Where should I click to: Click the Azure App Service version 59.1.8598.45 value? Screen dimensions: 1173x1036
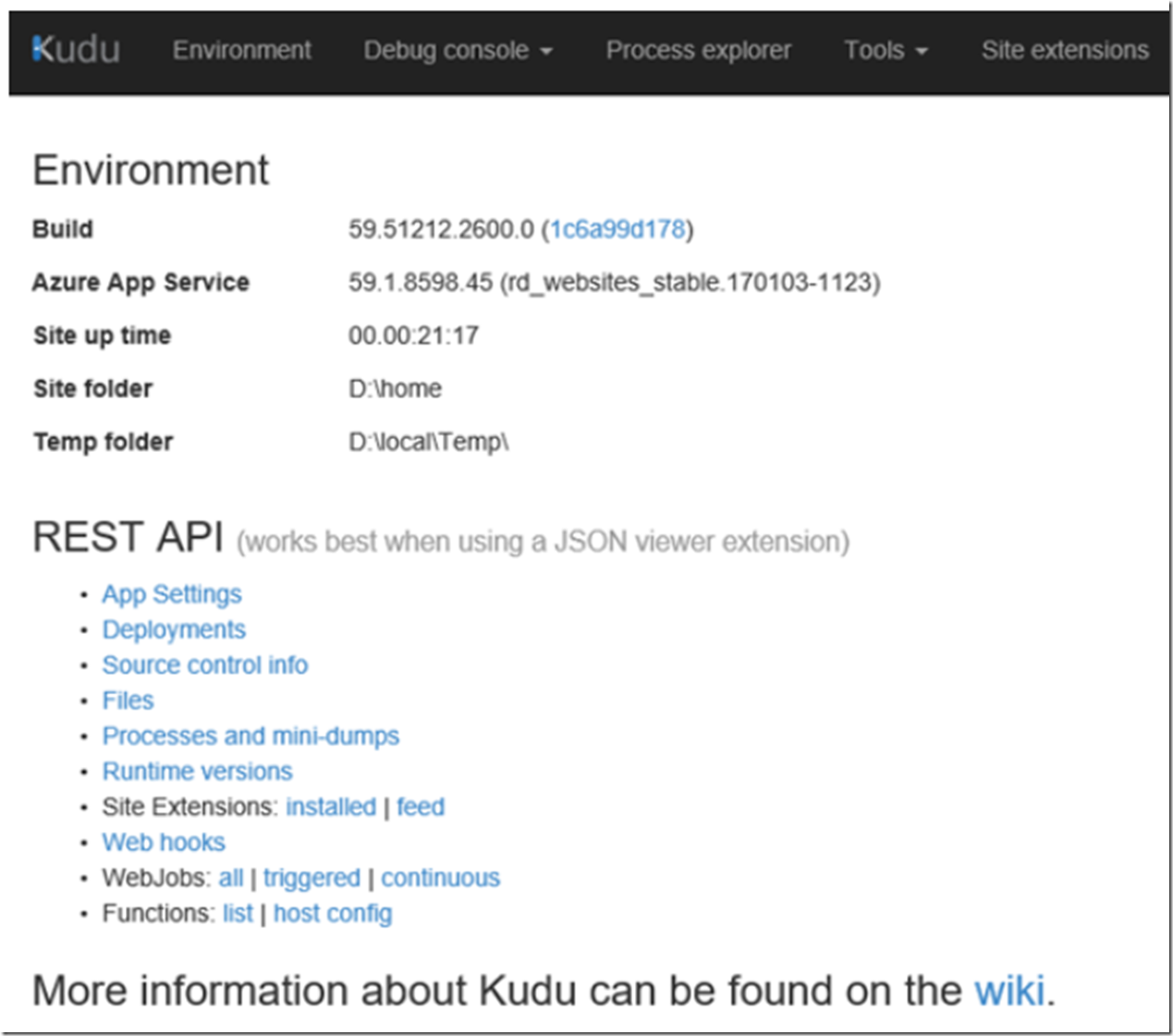click(421, 282)
